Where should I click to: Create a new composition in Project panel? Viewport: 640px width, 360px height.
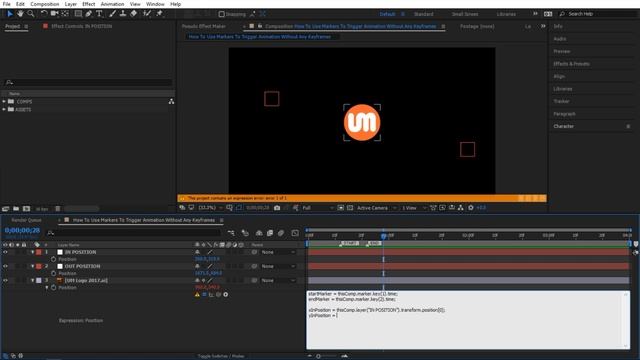(x=27, y=209)
